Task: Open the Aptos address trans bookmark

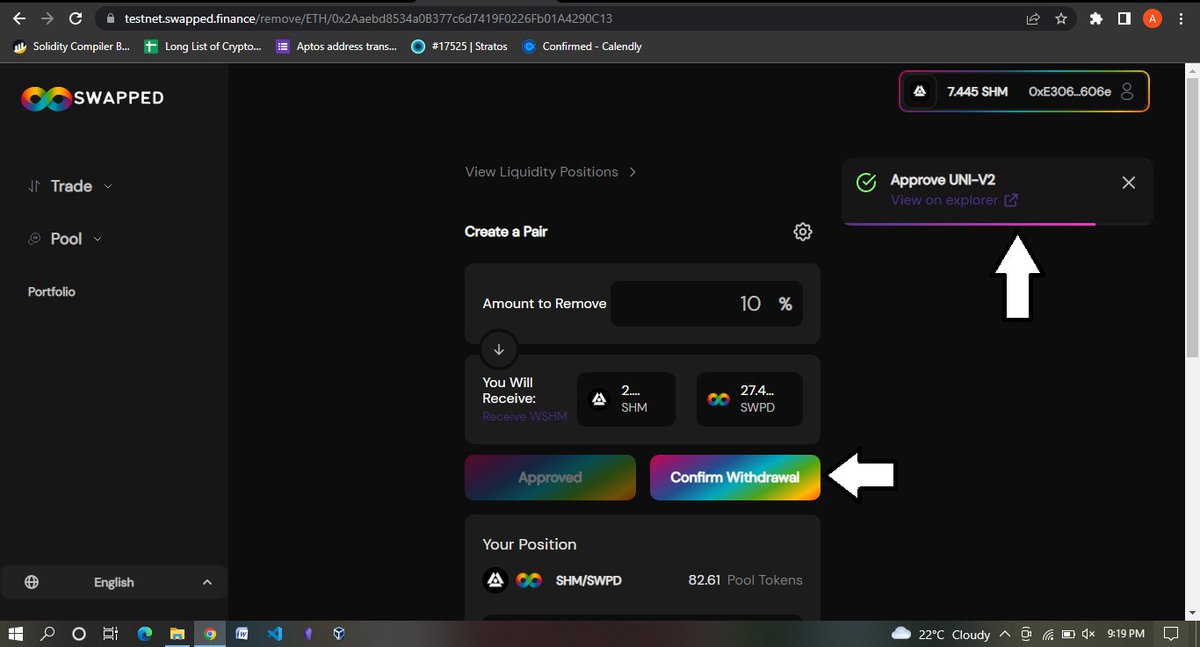Action: point(337,46)
